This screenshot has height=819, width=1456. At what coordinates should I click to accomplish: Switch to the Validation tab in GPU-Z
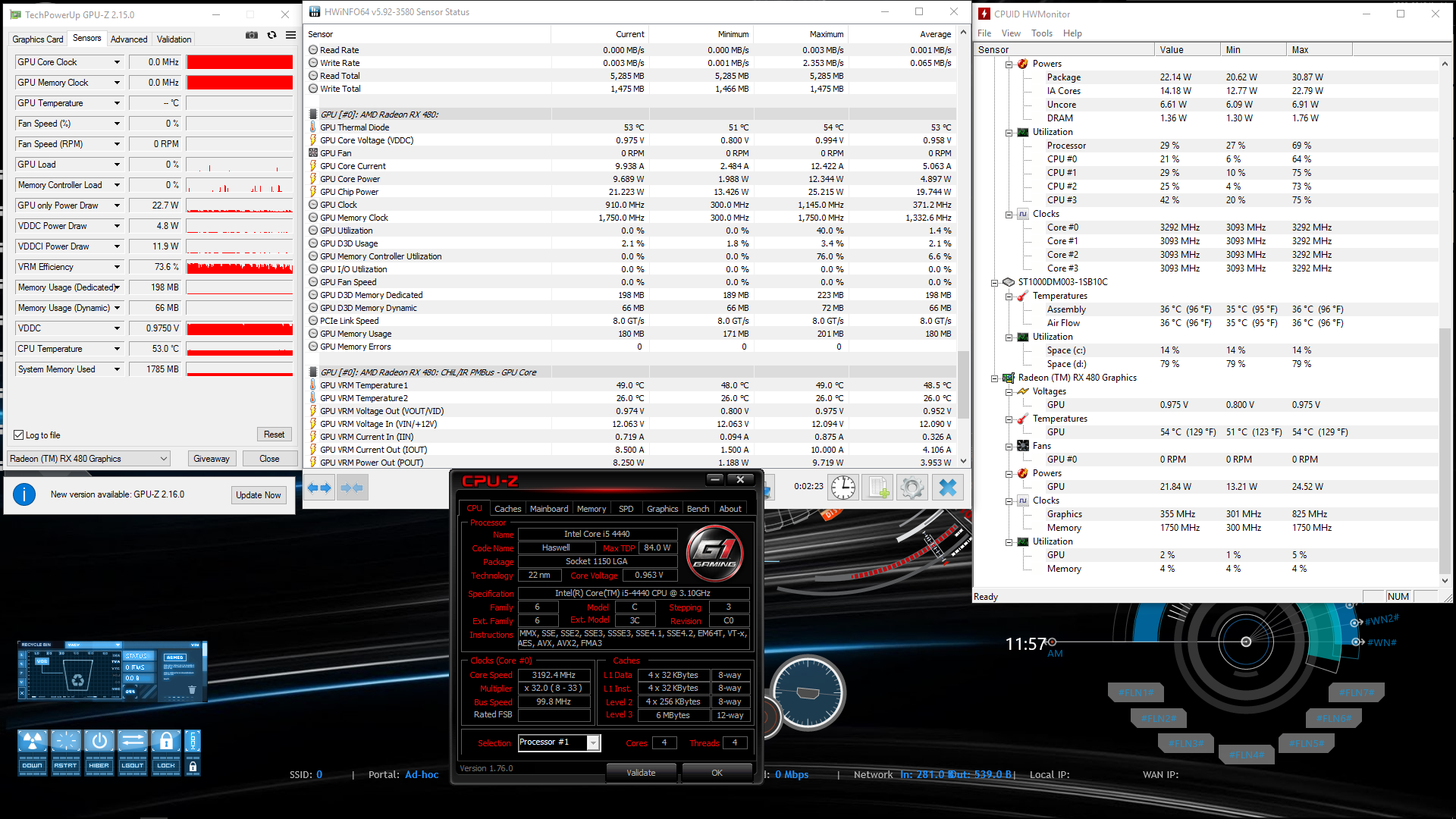click(x=174, y=39)
